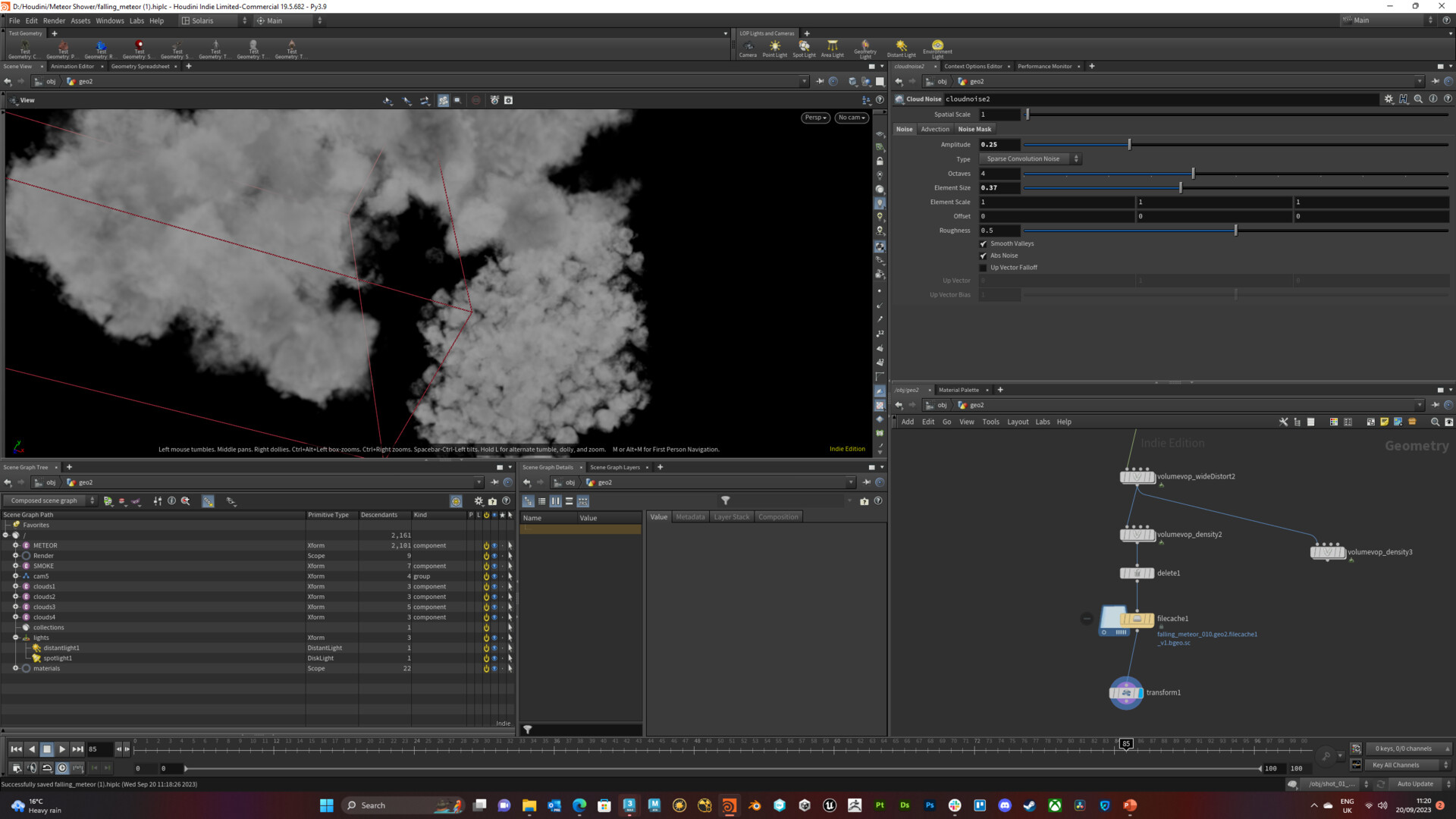1456x819 pixels.
Task: Uncheck the Abs Noise checkbox
Action: (984, 256)
